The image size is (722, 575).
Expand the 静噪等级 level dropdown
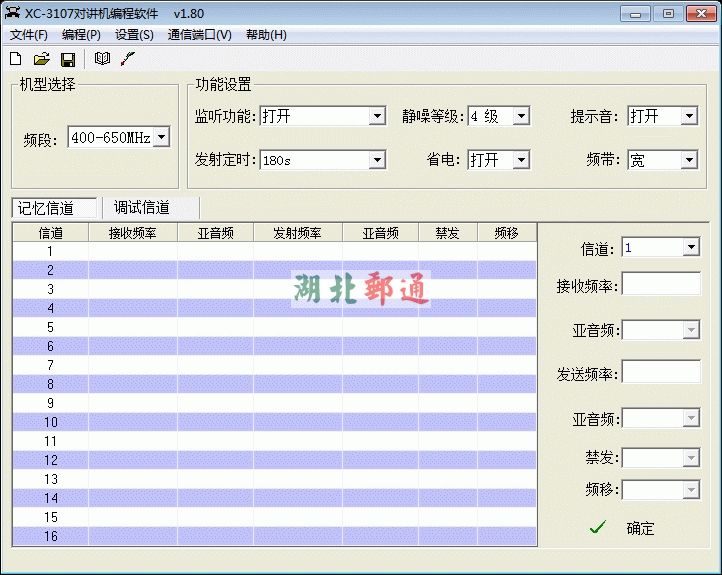tap(520, 116)
